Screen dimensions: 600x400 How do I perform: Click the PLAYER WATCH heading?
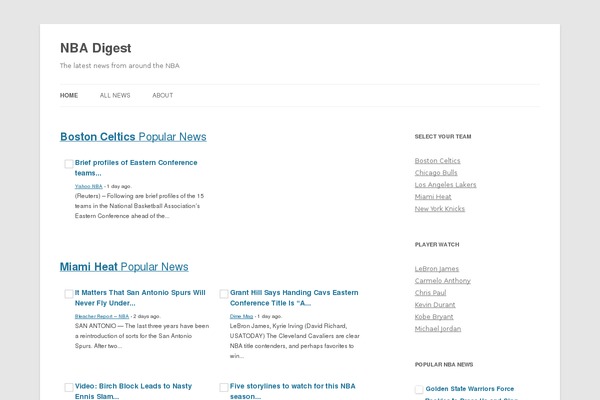click(437, 245)
